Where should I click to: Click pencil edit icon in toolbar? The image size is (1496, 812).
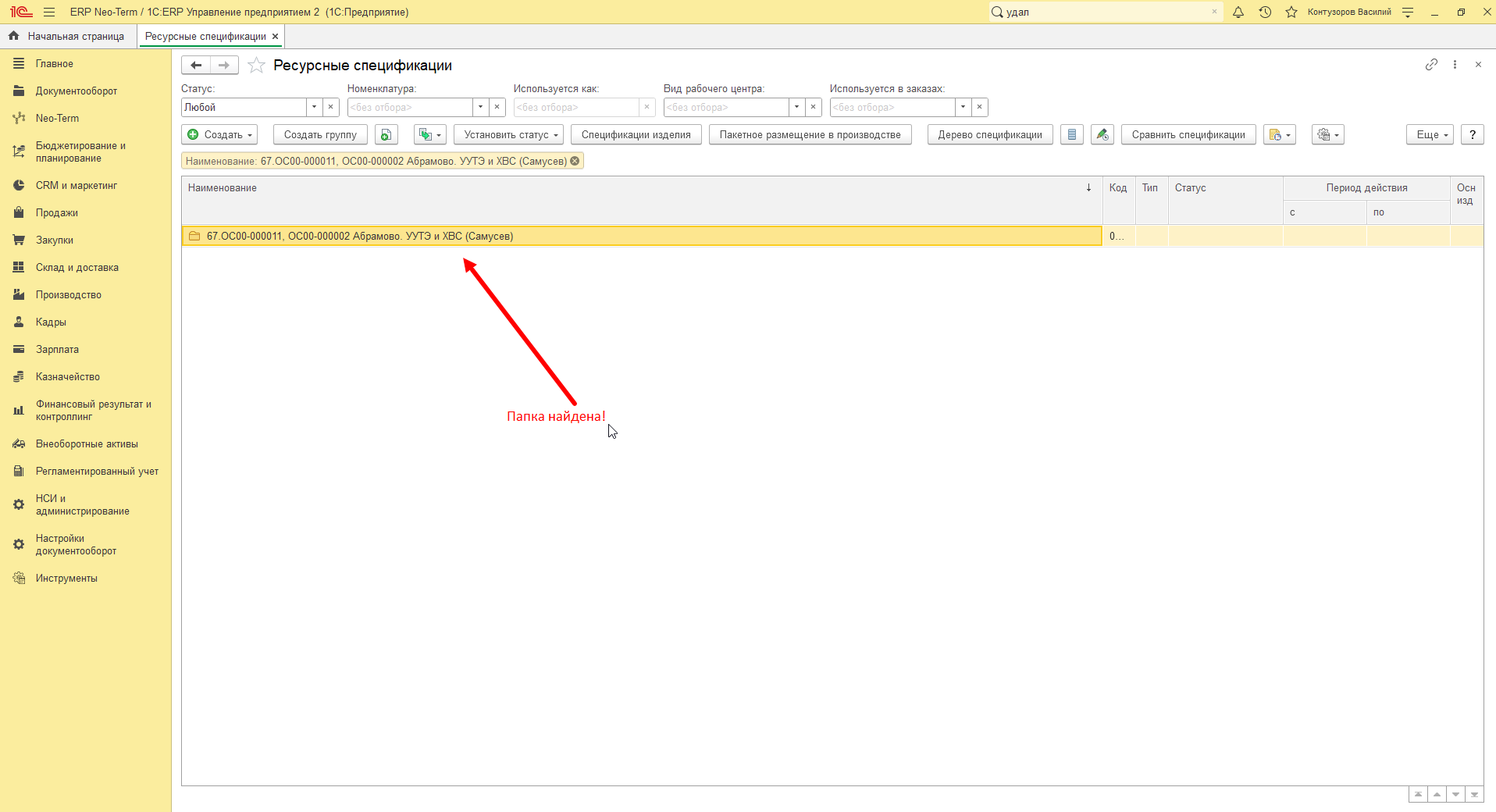(1102, 134)
